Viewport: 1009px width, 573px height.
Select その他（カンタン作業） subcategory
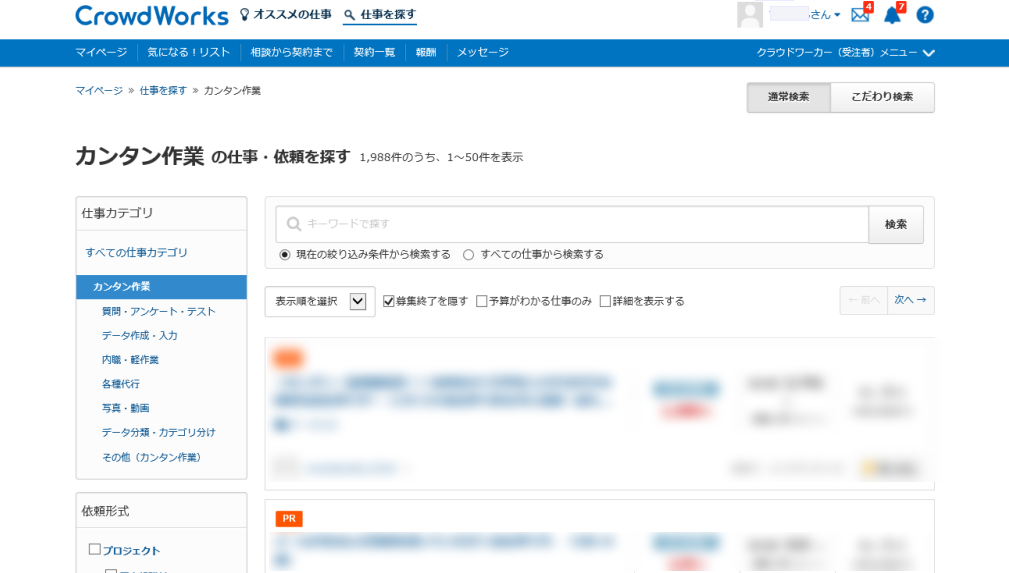click(151, 457)
